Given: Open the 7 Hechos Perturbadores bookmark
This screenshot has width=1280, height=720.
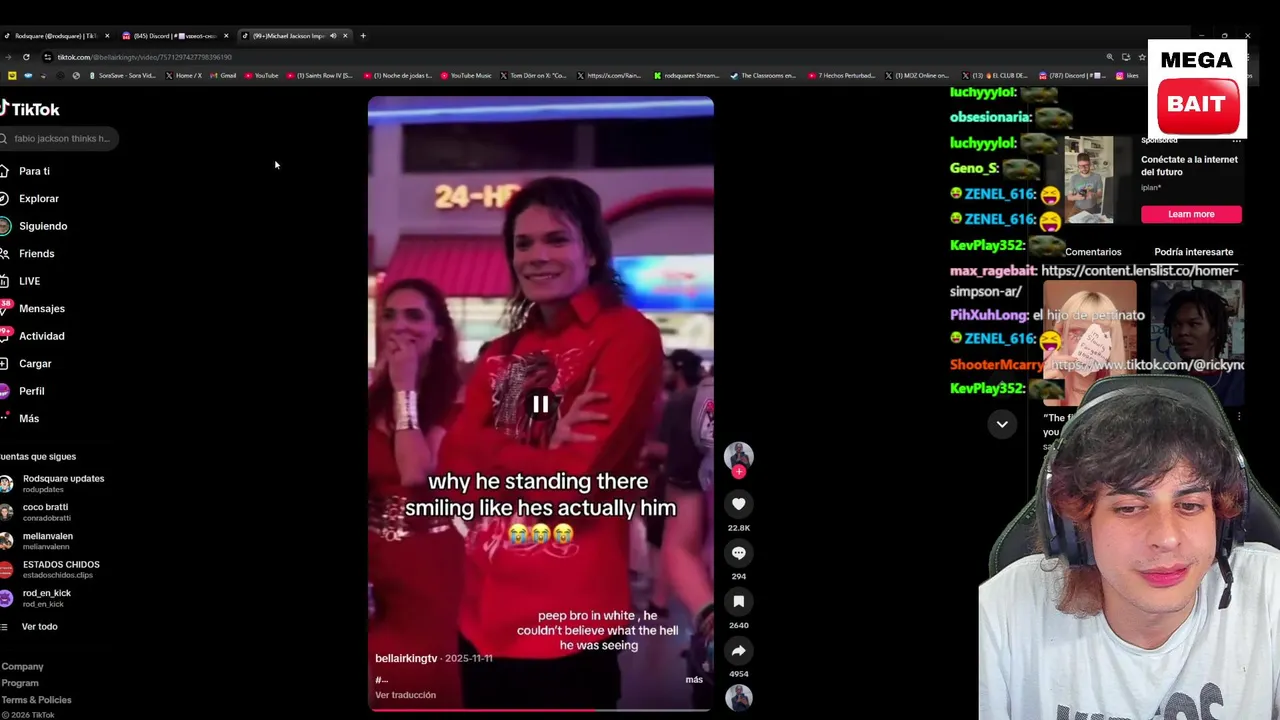Looking at the screenshot, I should pos(842,75).
